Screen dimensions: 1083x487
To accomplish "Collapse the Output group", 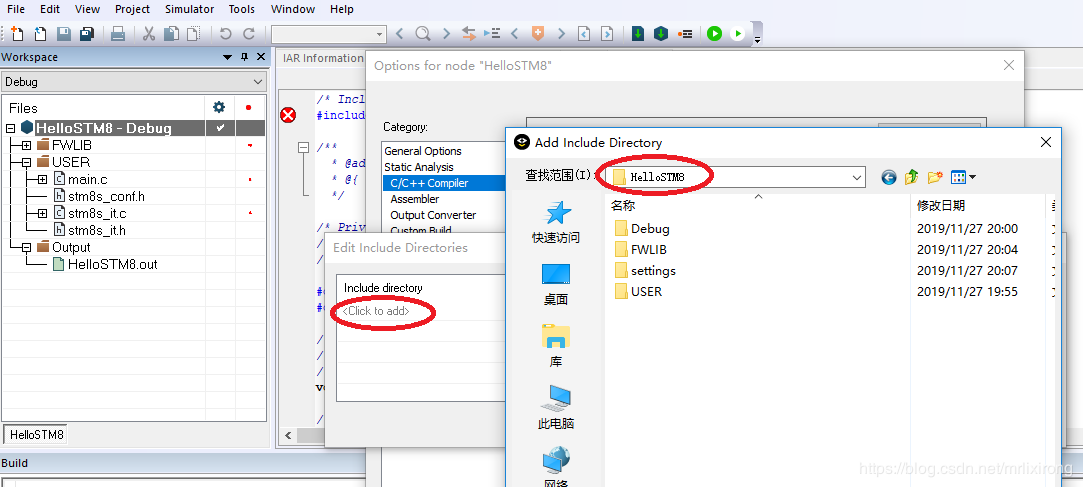I will [26, 247].
